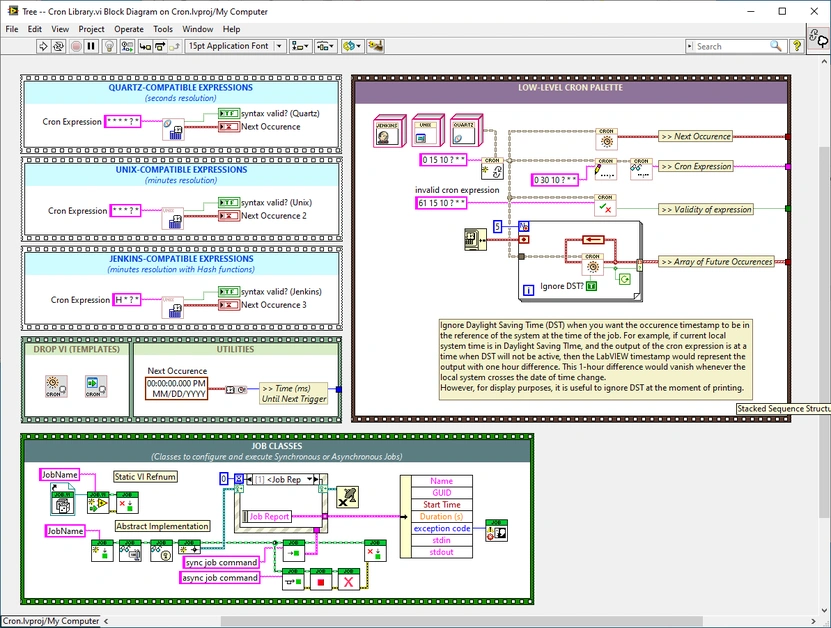Click the Jenkins cron cube icon
Image resolution: width=831 pixels, height=628 pixels.
[x=388, y=130]
